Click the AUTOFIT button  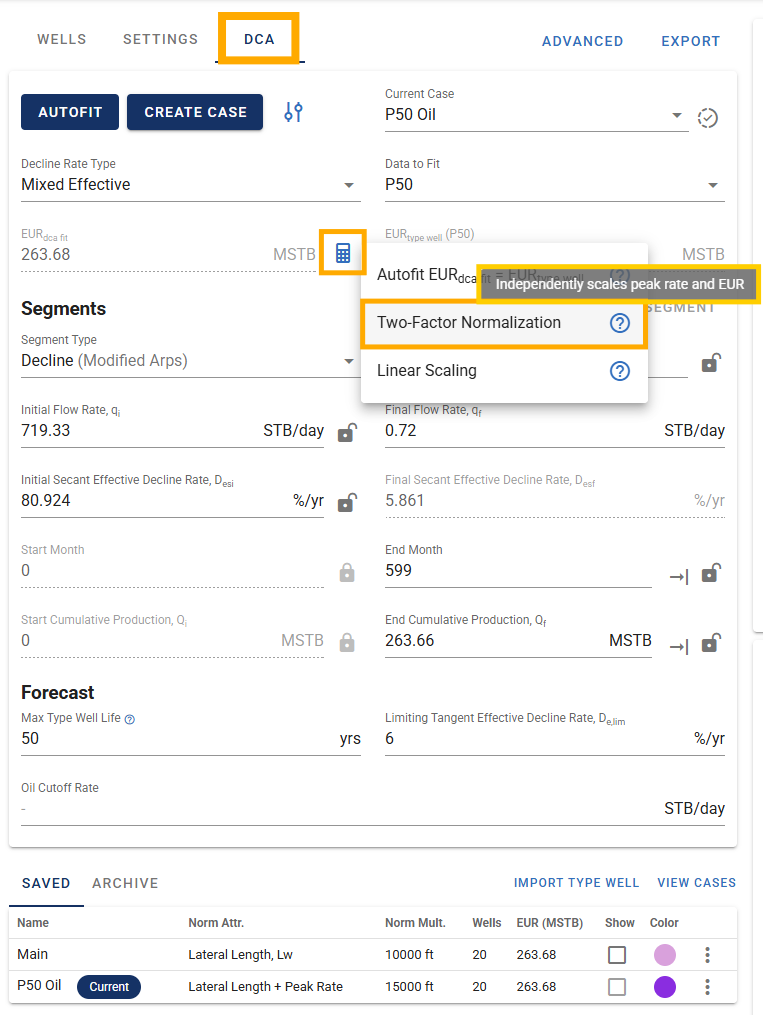pos(70,112)
